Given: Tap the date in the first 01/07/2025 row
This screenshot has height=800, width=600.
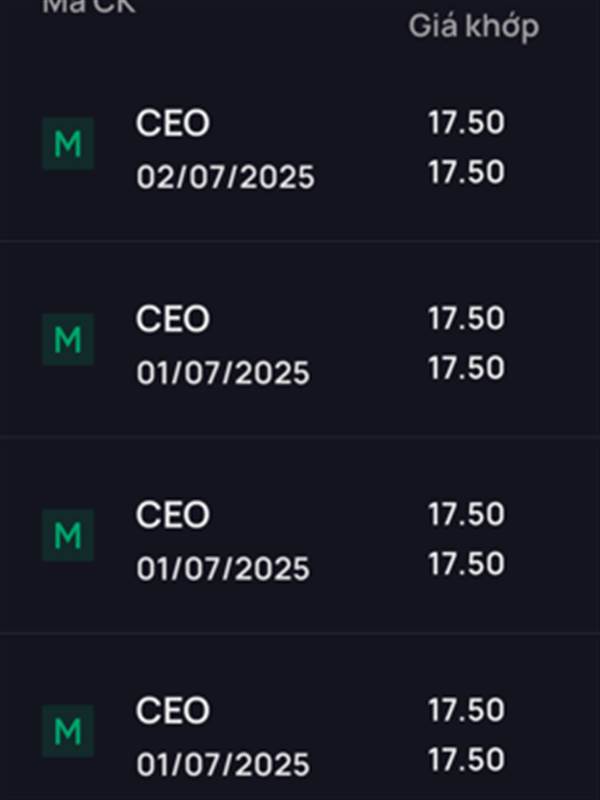Looking at the screenshot, I should point(222,373).
